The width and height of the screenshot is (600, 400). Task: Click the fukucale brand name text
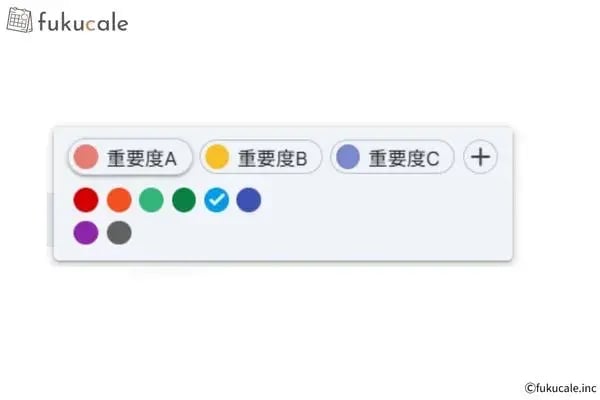(83, 22)
